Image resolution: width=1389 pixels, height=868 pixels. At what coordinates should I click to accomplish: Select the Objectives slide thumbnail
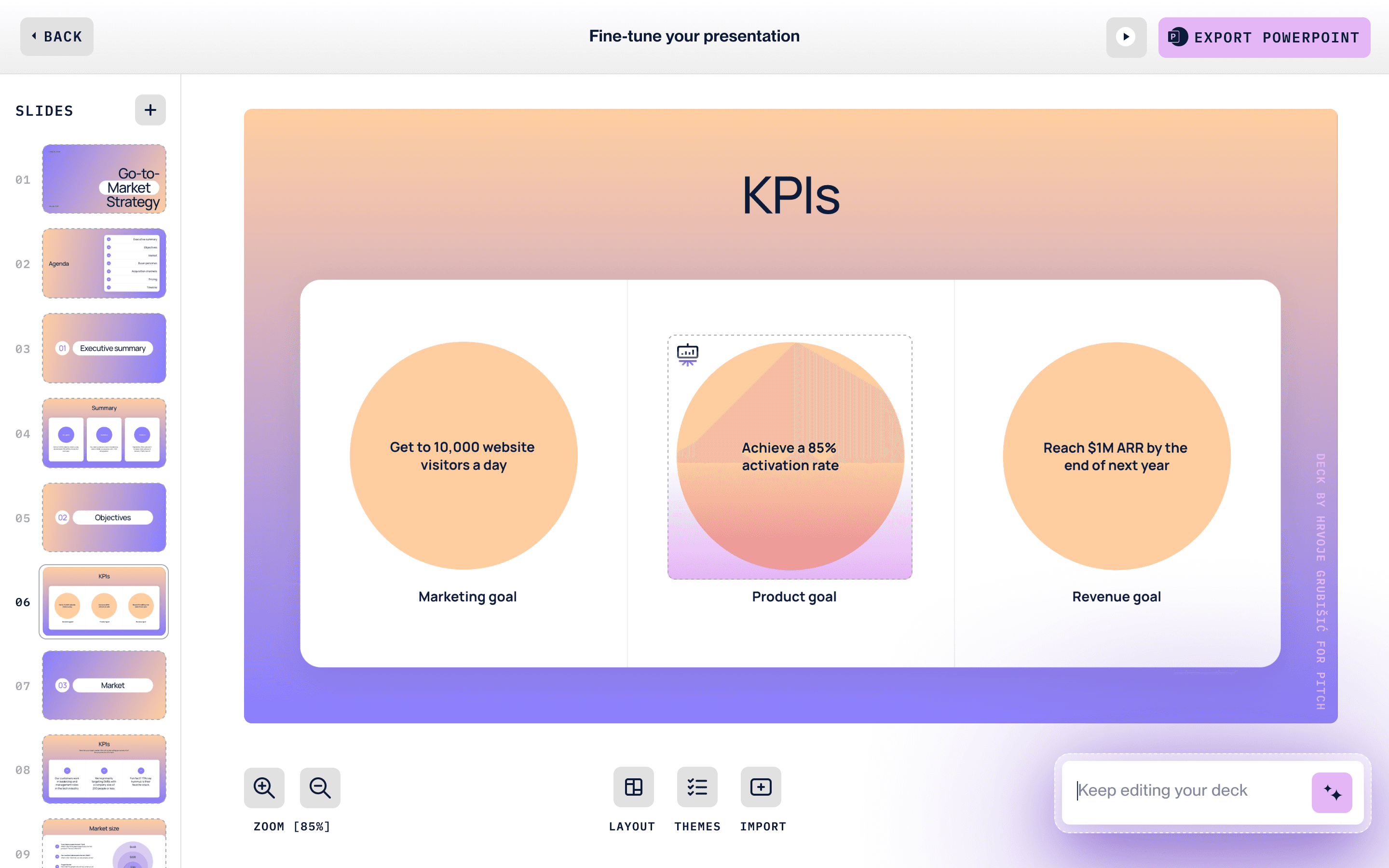104,517
